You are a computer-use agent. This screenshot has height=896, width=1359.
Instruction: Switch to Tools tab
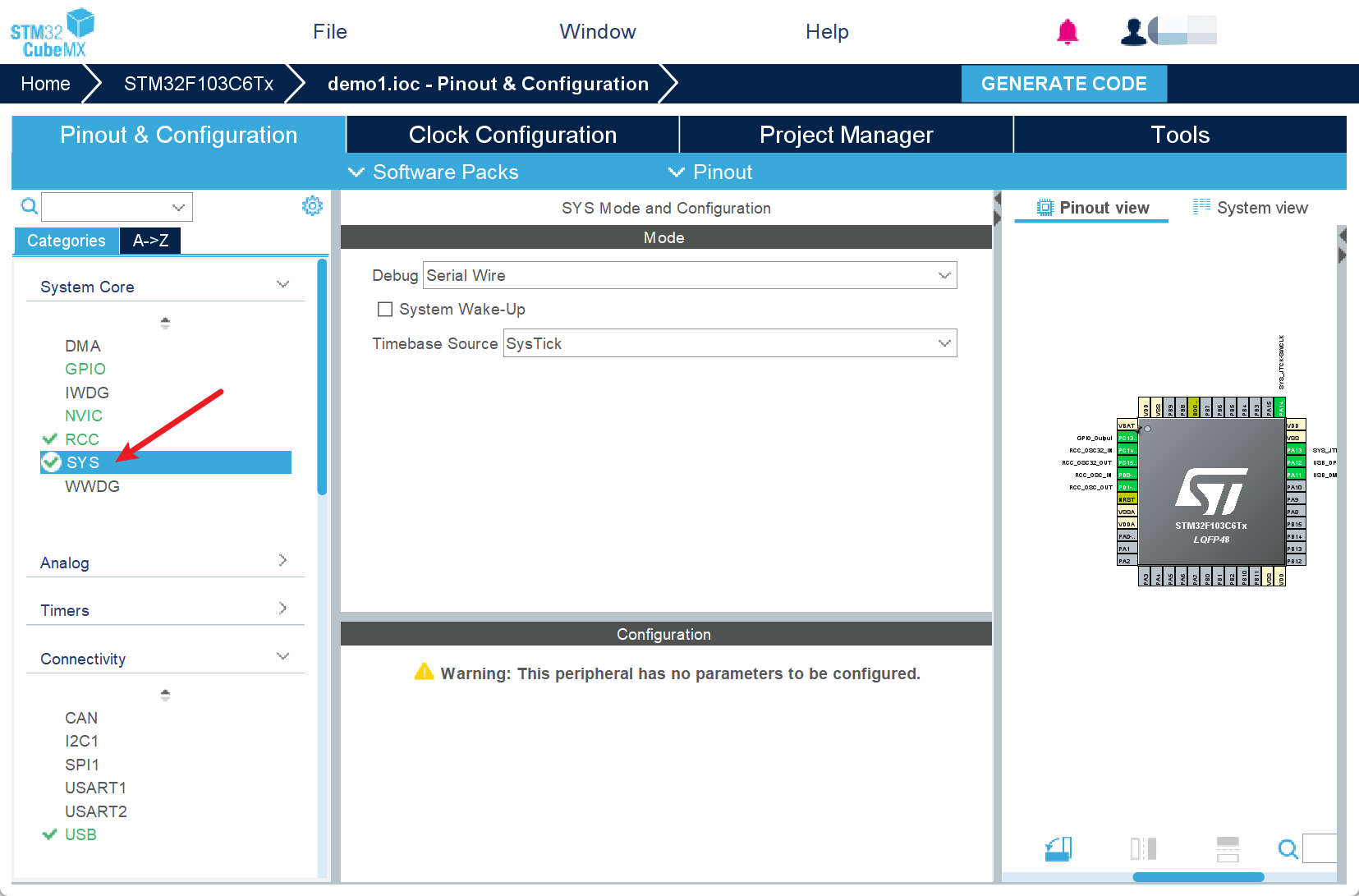pos(1180,135)
